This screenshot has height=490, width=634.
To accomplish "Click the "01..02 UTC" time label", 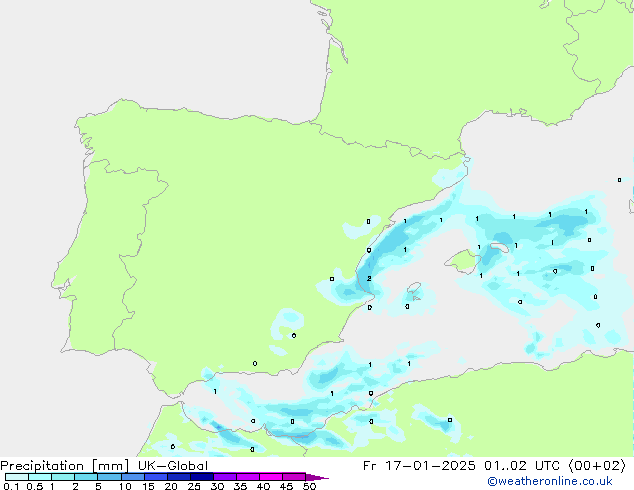I will (x=522, y=466).
